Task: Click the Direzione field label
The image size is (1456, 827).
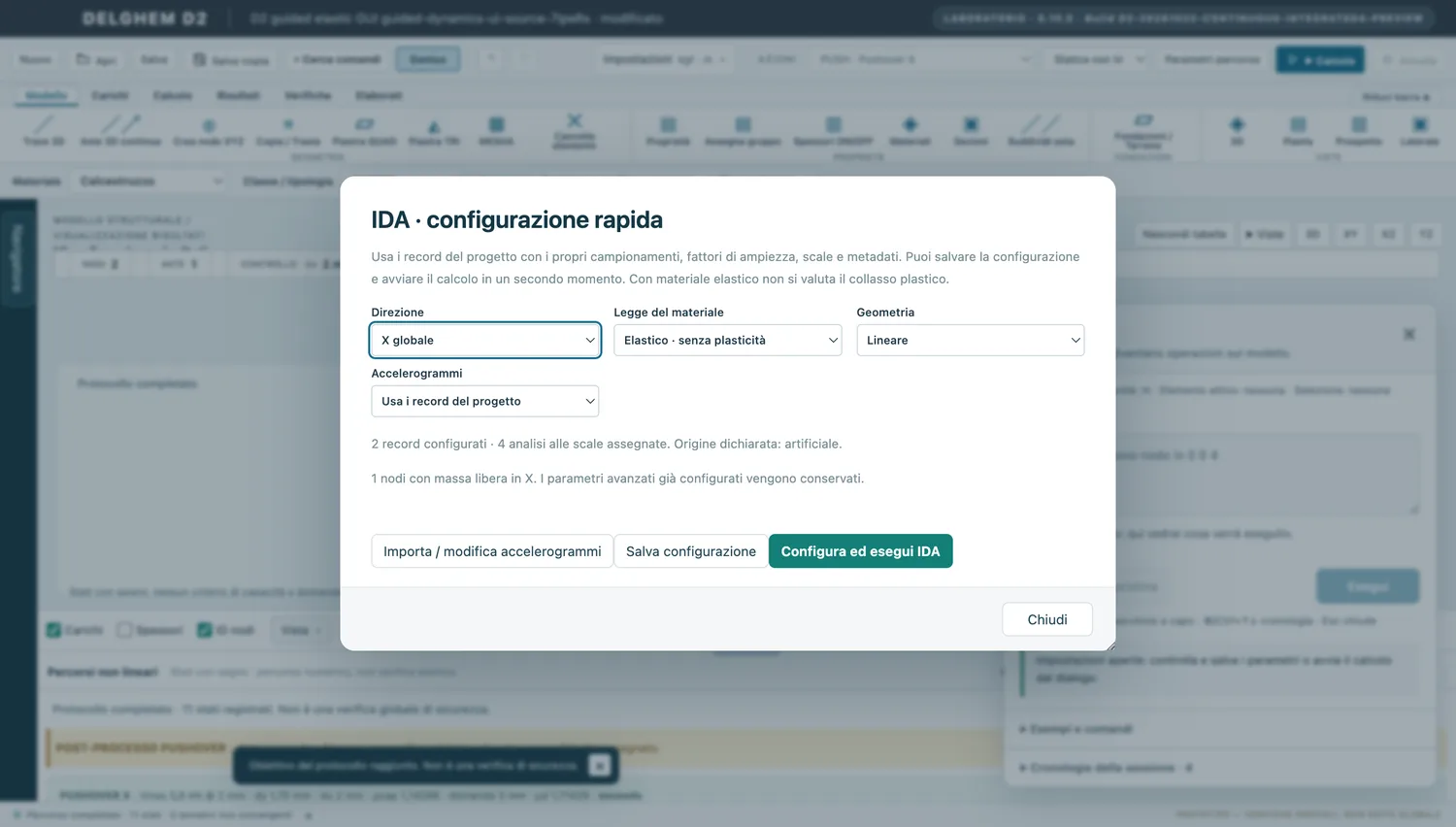Action: point(398,313)
